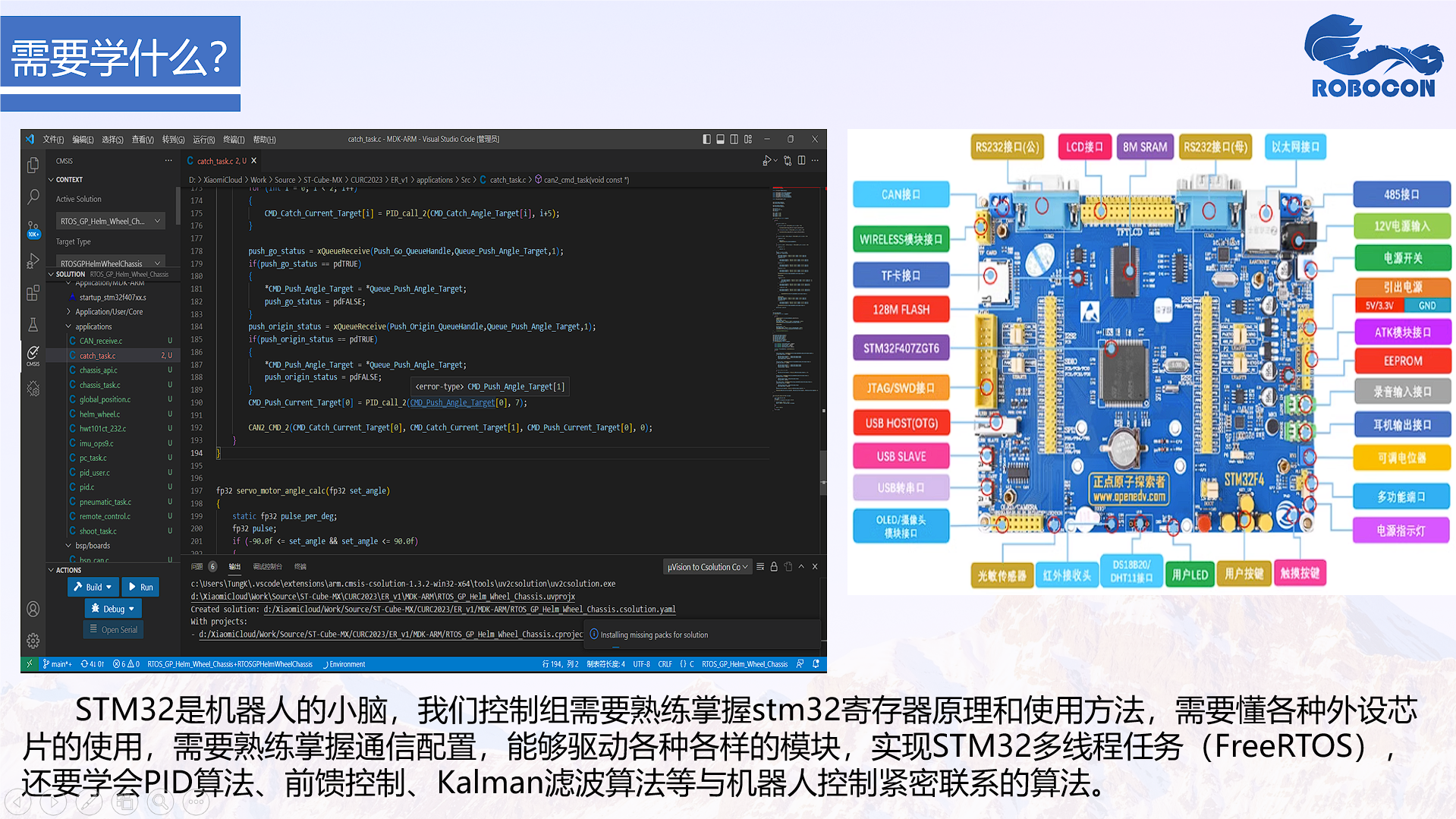Advance to next slide using arrow control
Image resolution: width=1456 pixels, height=819 pixels.
tap(54, 802)
